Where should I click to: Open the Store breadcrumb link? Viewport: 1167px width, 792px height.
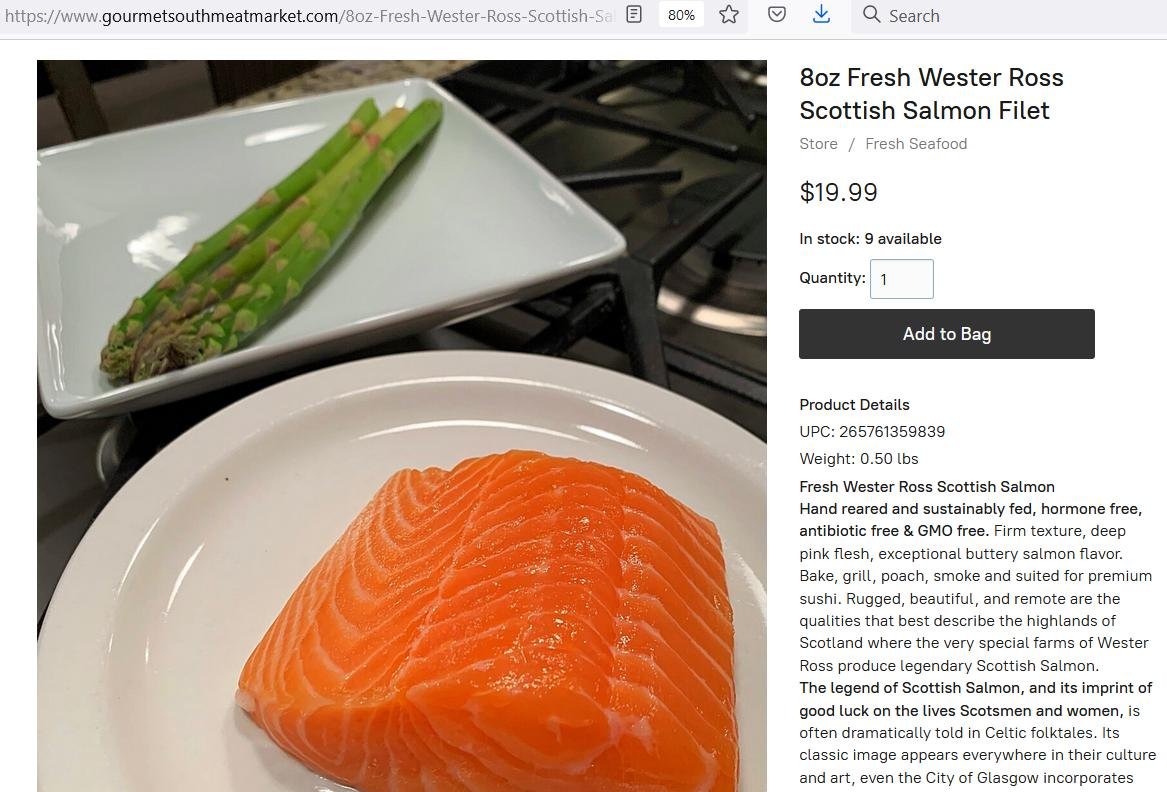tap(818, 144)
